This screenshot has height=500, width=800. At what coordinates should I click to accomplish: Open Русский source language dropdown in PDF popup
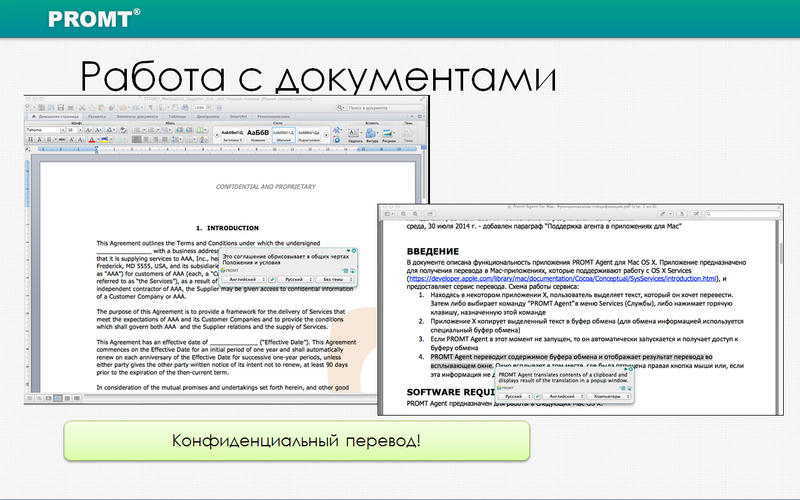tap(514, 396)
